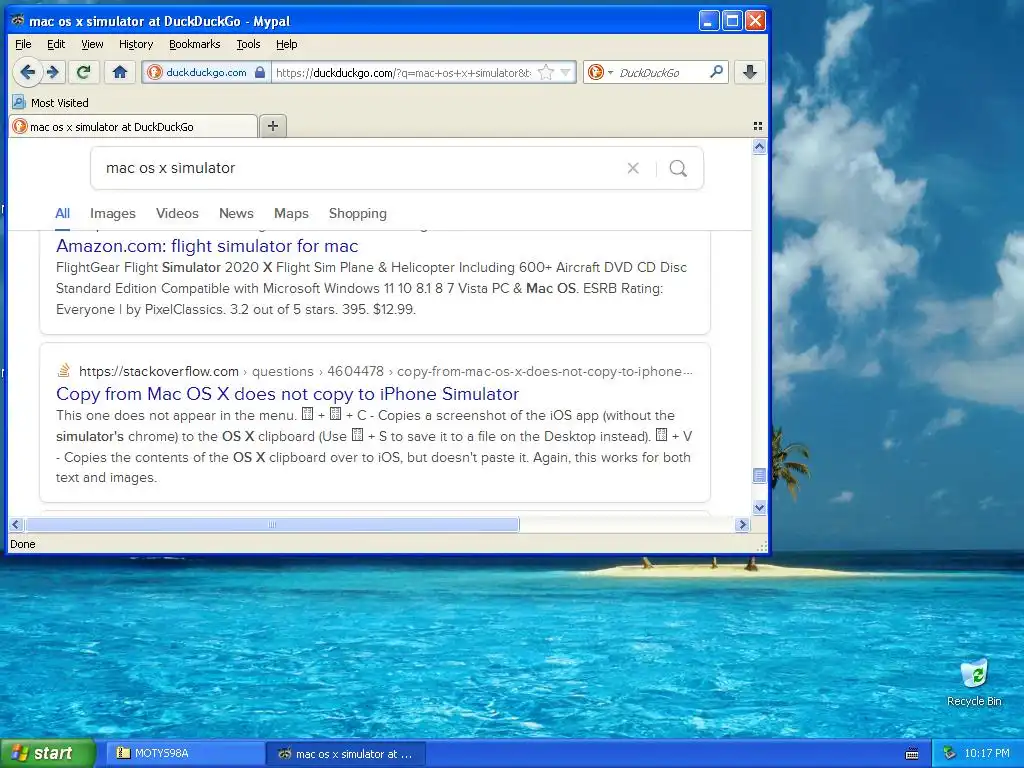The width and height of the screenshot is (1024, 768).
Task: Switch to the News results tab
Action: pyautogui.click(x=236, y=214)
